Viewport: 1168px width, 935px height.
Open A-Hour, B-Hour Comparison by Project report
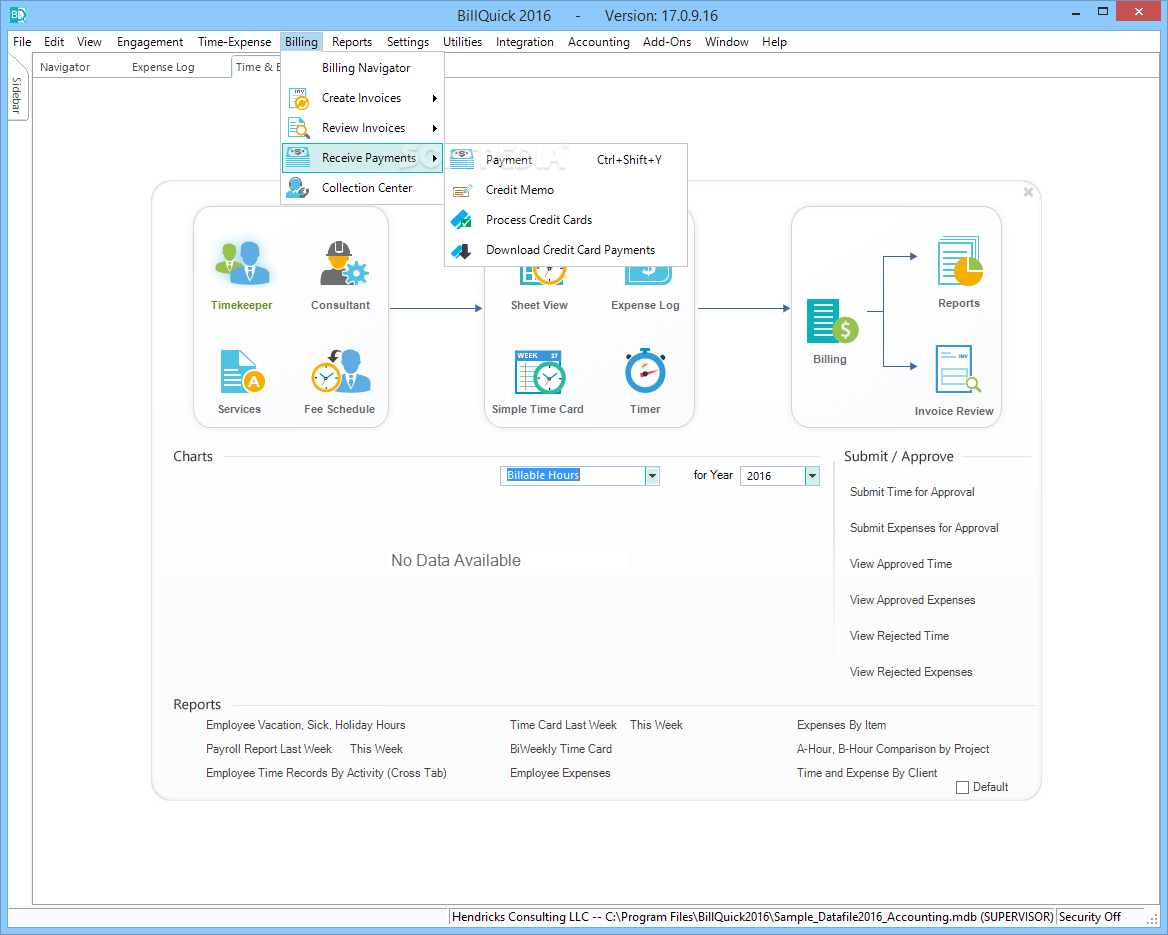tap(893, 749)
